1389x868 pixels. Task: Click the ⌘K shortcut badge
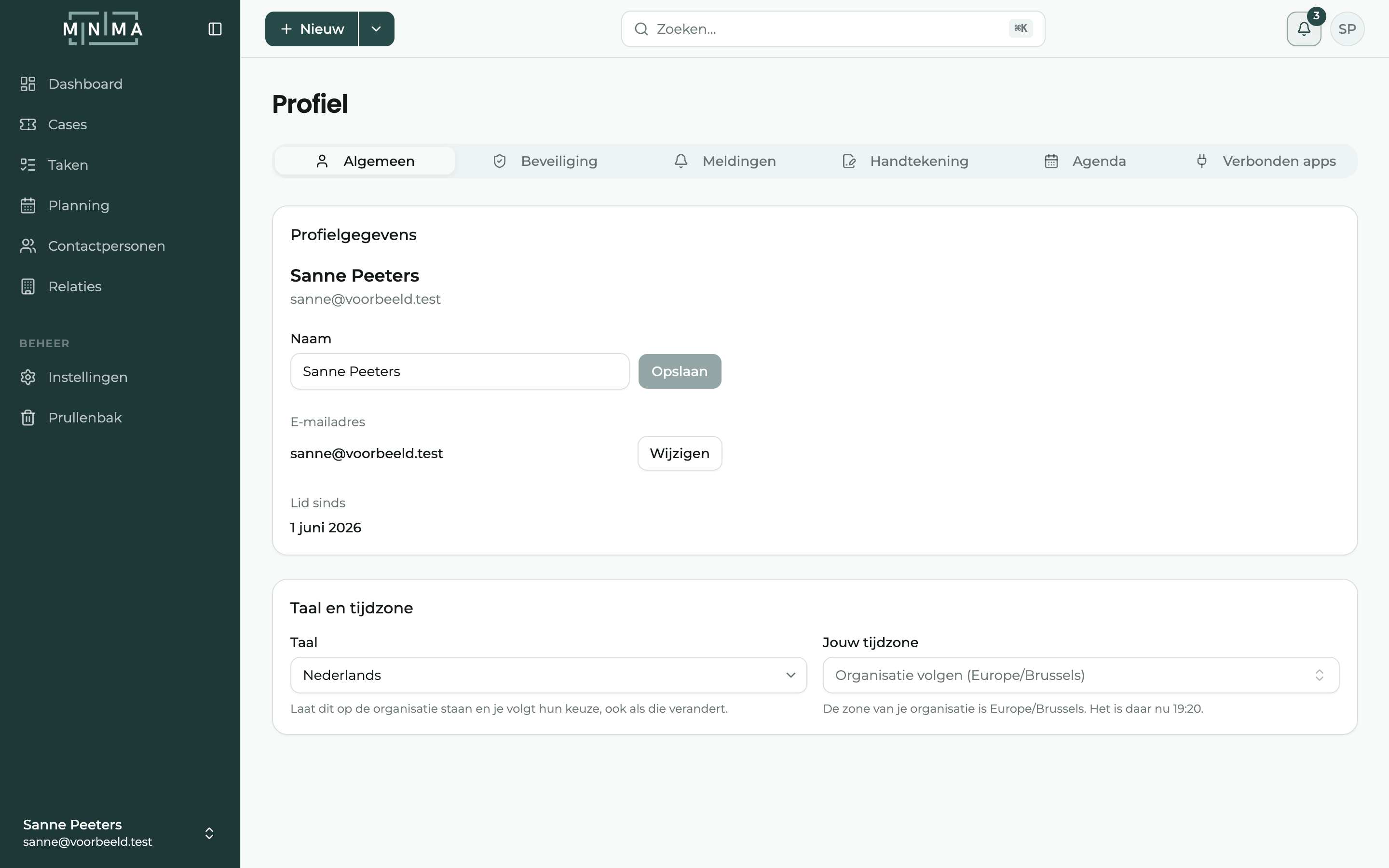pyautogui.click(x=1021, y=28)
